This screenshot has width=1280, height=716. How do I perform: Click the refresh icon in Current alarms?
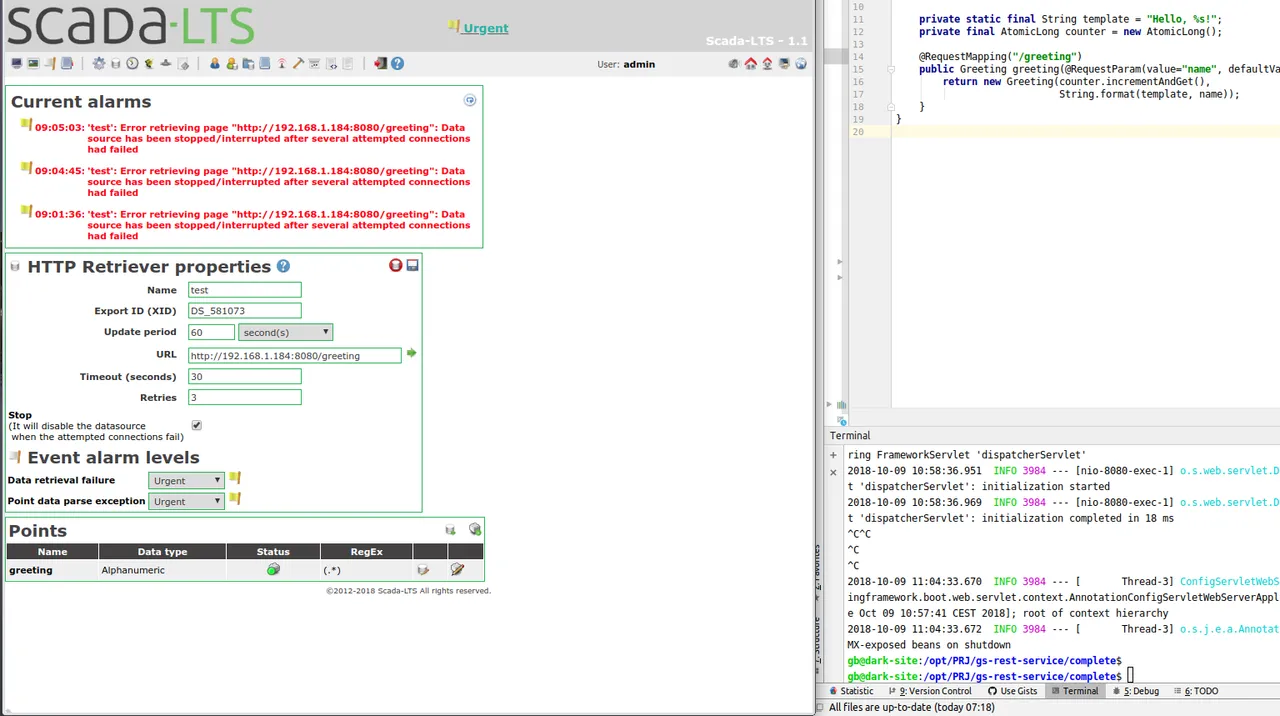coord(470,100)
